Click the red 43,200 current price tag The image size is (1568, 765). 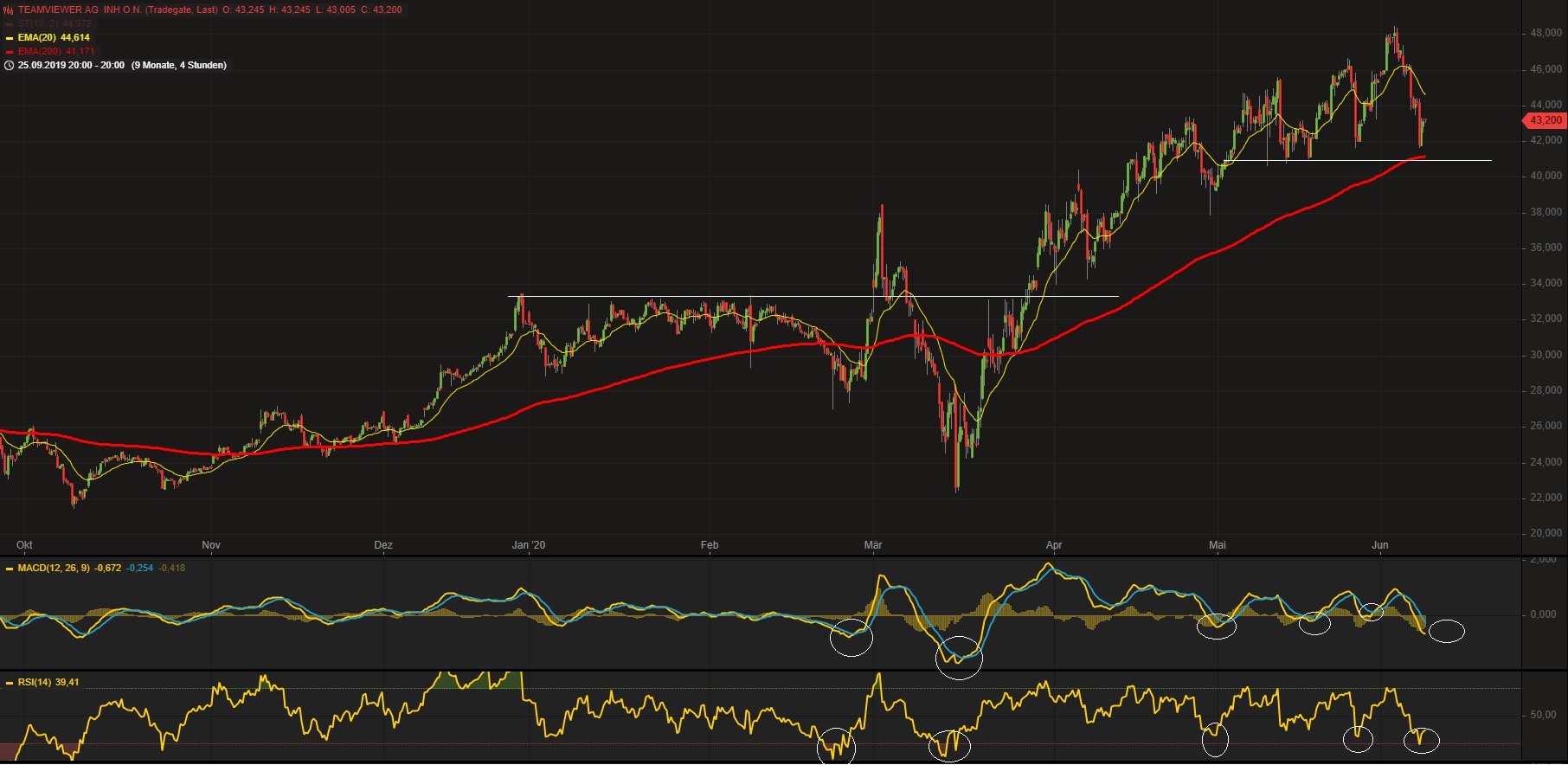(1545, 120)
